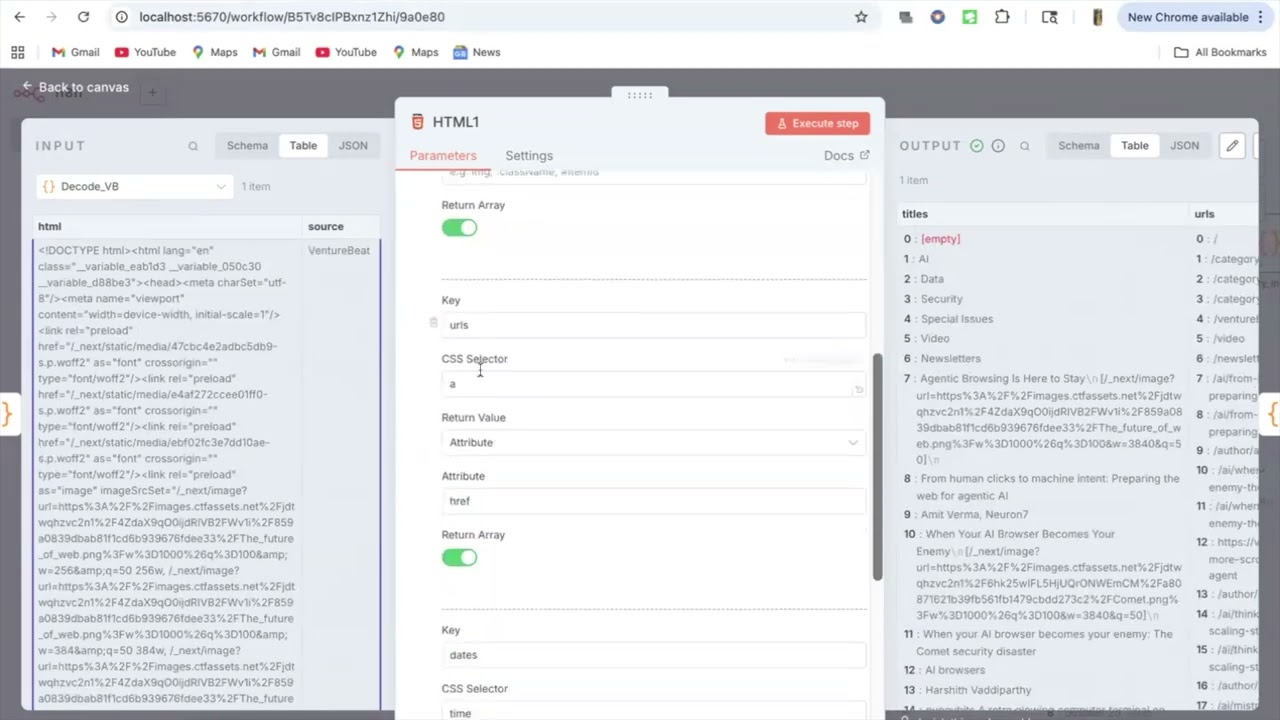Select the Special Issues title row
The height and width of the screenshot is (720, 1280).
957,319
